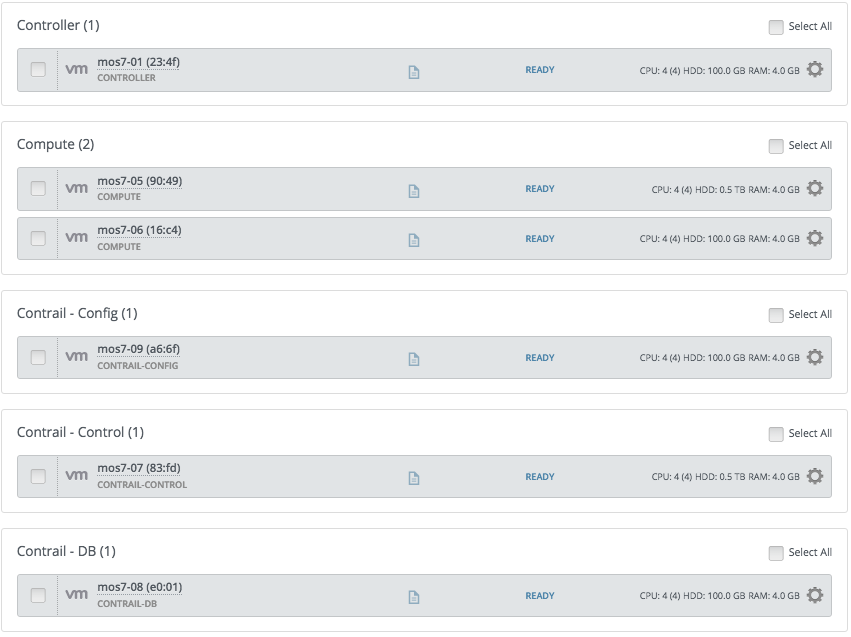View logs icon for mos7-07 node
This screenshot has width=851, height=637.
414,478
